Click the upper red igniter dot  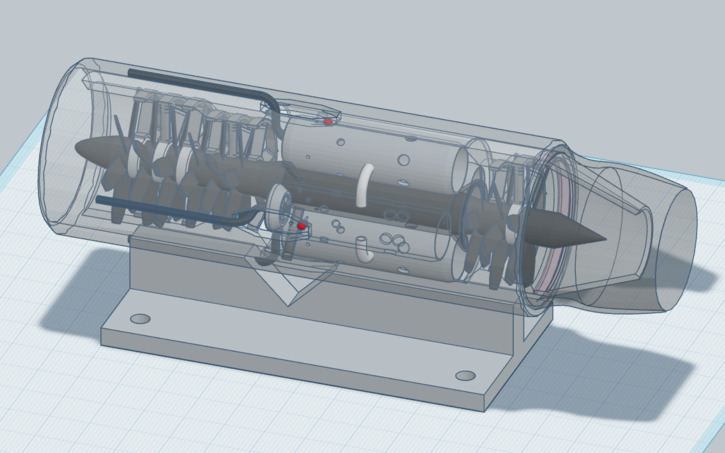coord(328,122)
